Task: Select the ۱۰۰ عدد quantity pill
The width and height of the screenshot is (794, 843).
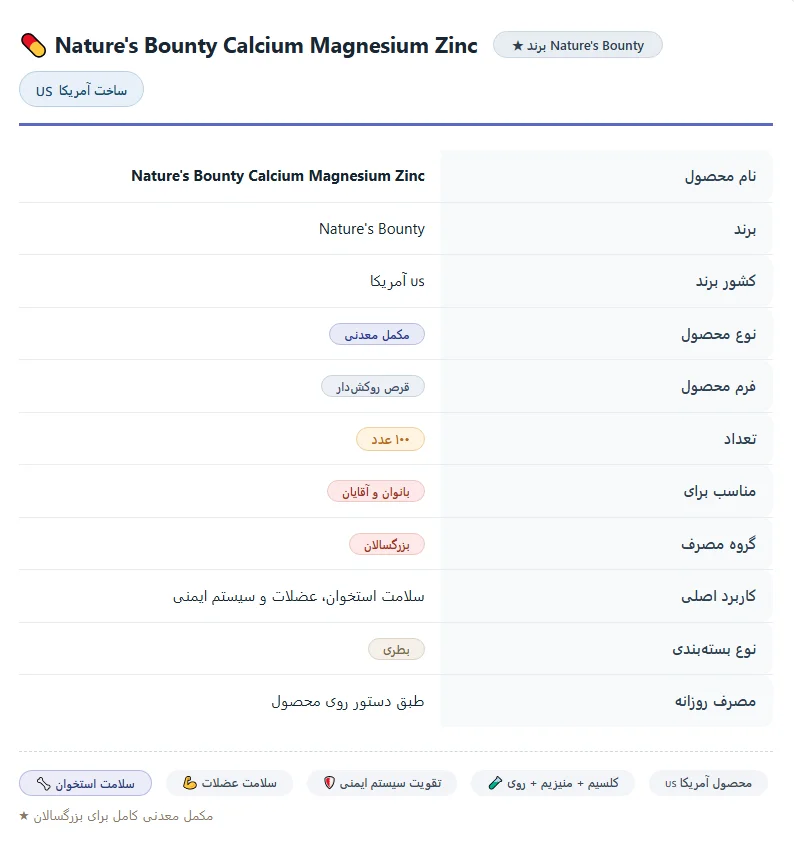Action: (390, 439)
